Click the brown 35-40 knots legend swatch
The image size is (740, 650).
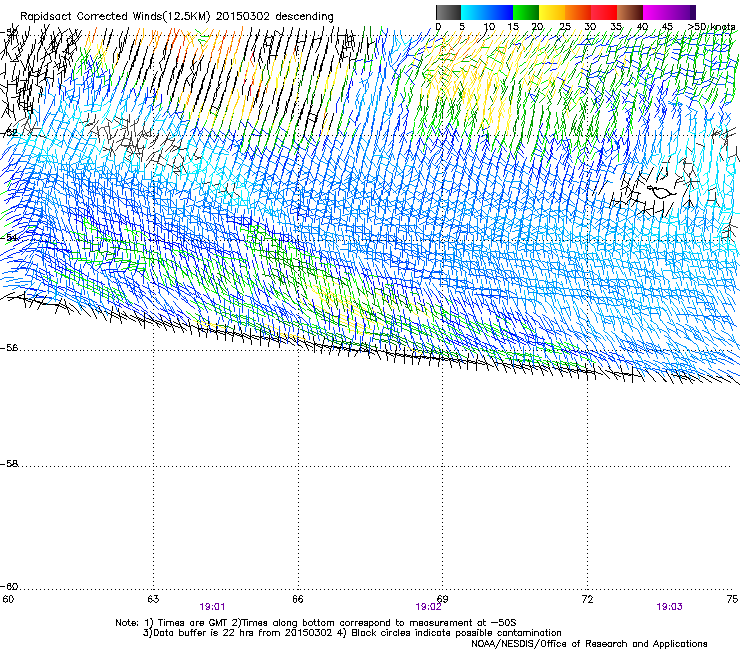coord(630,12)
